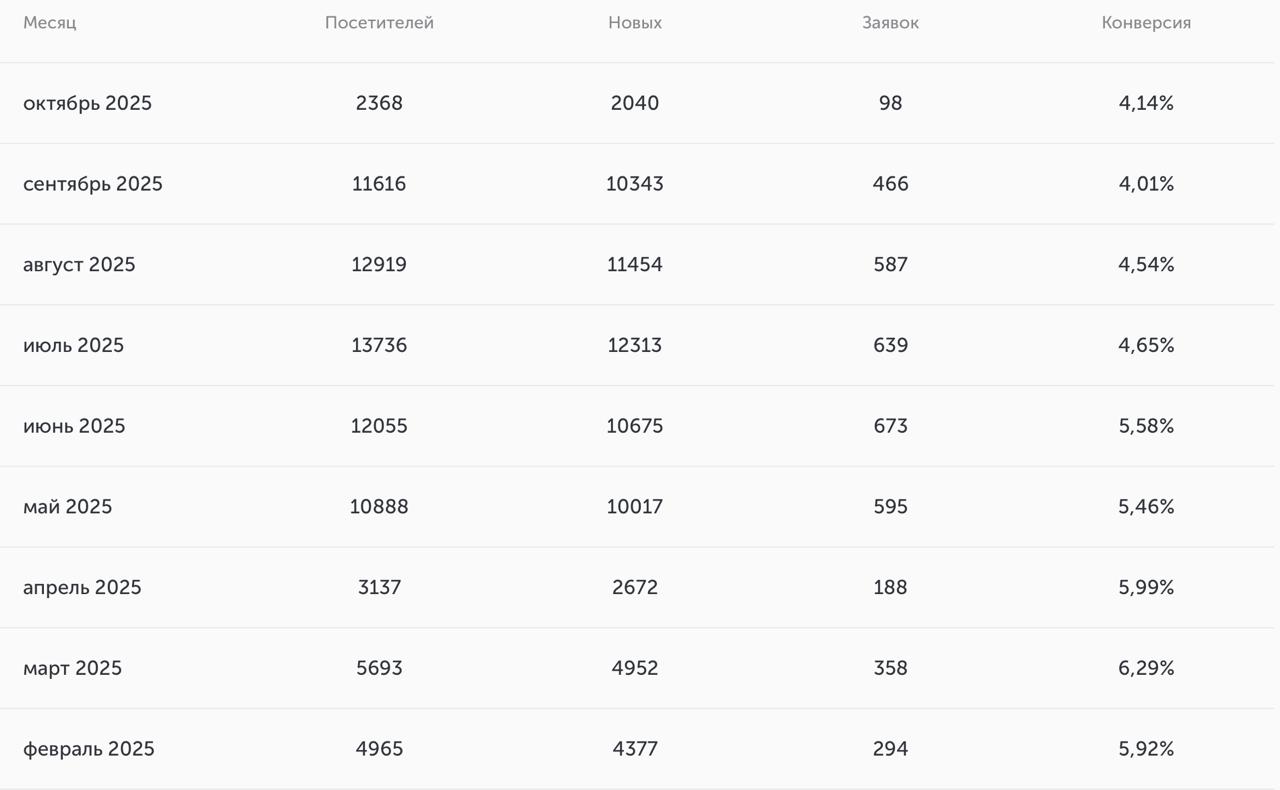Click the "май 2025" month label
Screen dimensions: 1280x790
coord(67,507)
